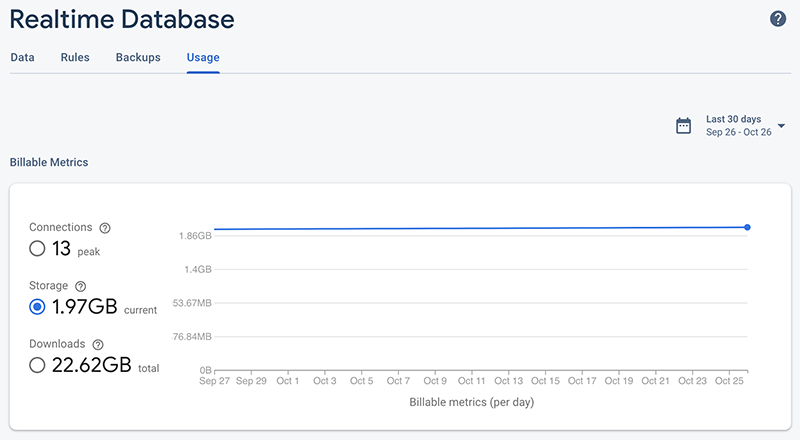Click the Oct 17 axis label

point(582,381)
